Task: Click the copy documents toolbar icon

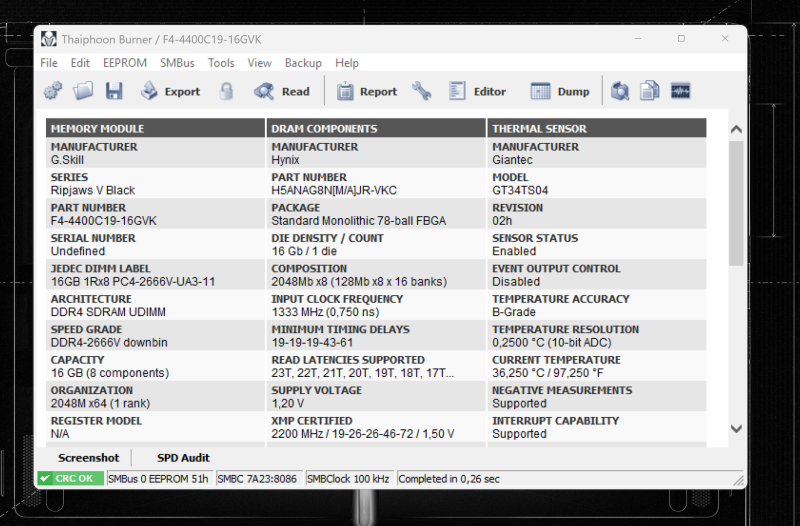Action: click(x=649, y=91)
